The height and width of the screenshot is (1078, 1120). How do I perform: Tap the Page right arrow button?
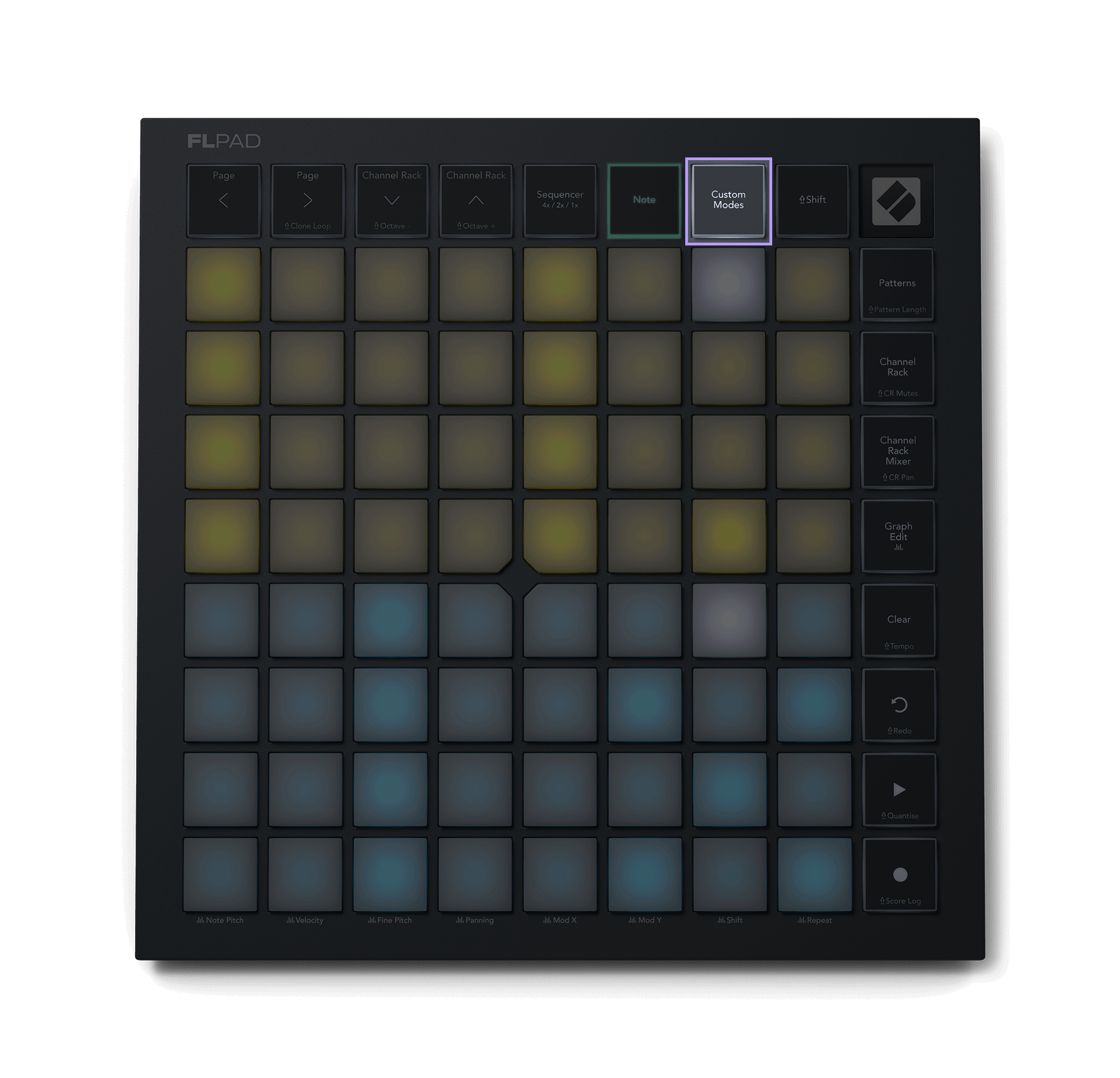pos(307,201)
